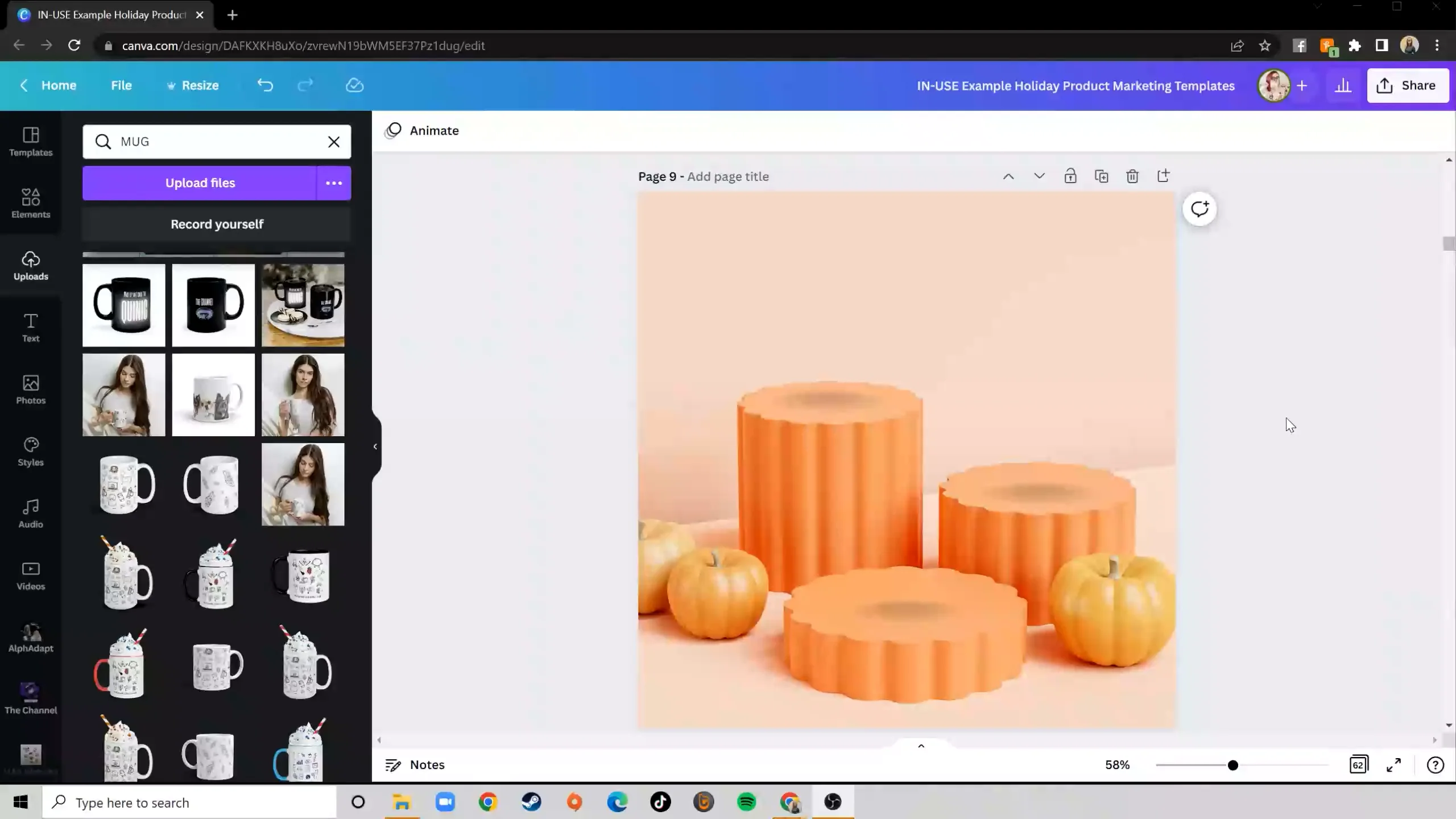Open the Elements sidebar panel

coord(31,204)
